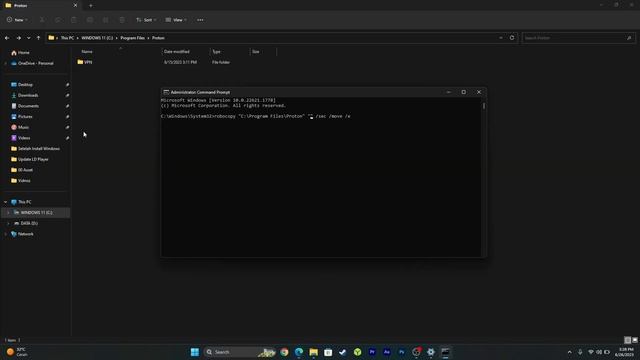640x360 pixels.
Task: Click WINDOWS 11 (C:) in the breadcrumb
Action: [x=97, y=38]
